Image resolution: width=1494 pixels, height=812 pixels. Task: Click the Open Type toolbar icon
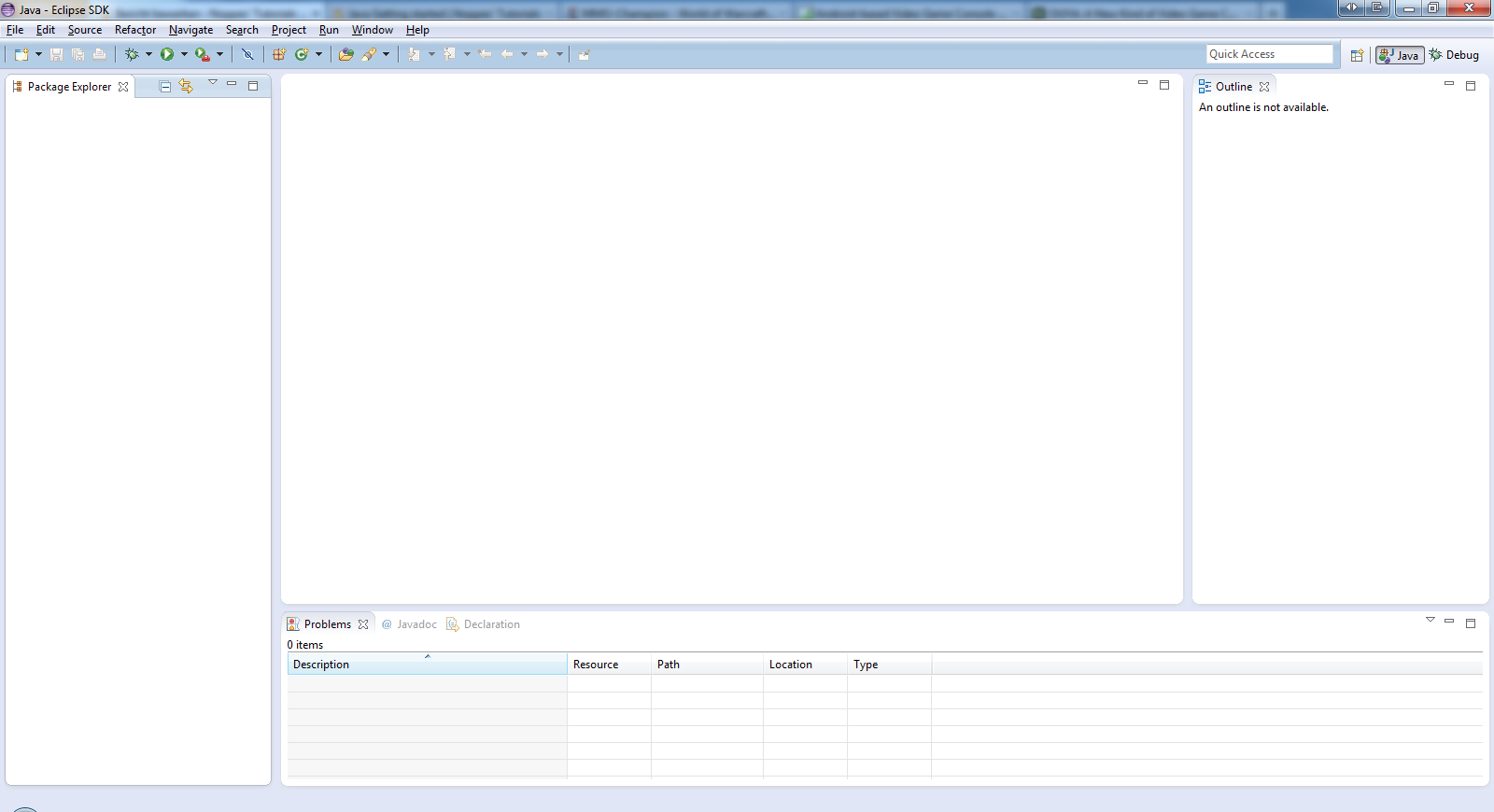346,54
